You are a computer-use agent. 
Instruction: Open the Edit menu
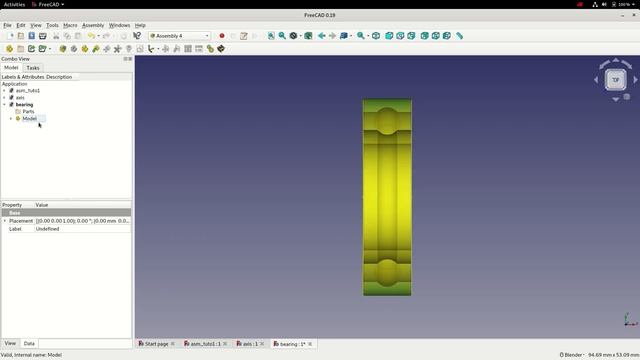tap(21, 25)
